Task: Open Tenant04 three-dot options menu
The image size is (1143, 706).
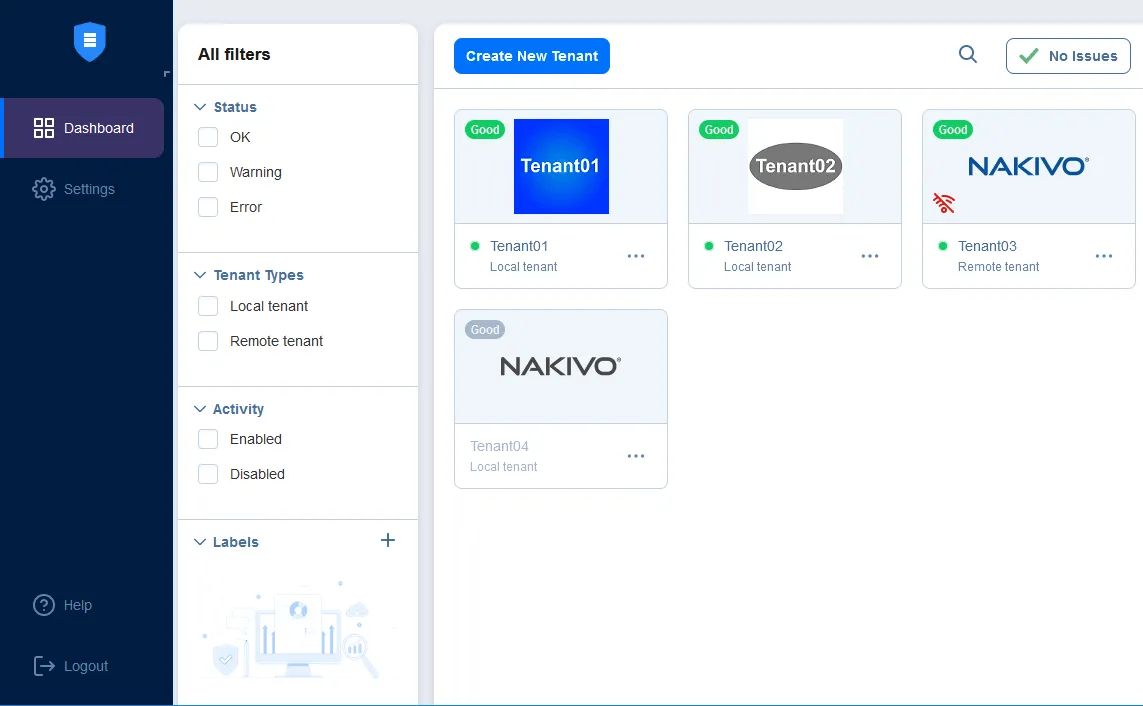Action: pos(636,456)
